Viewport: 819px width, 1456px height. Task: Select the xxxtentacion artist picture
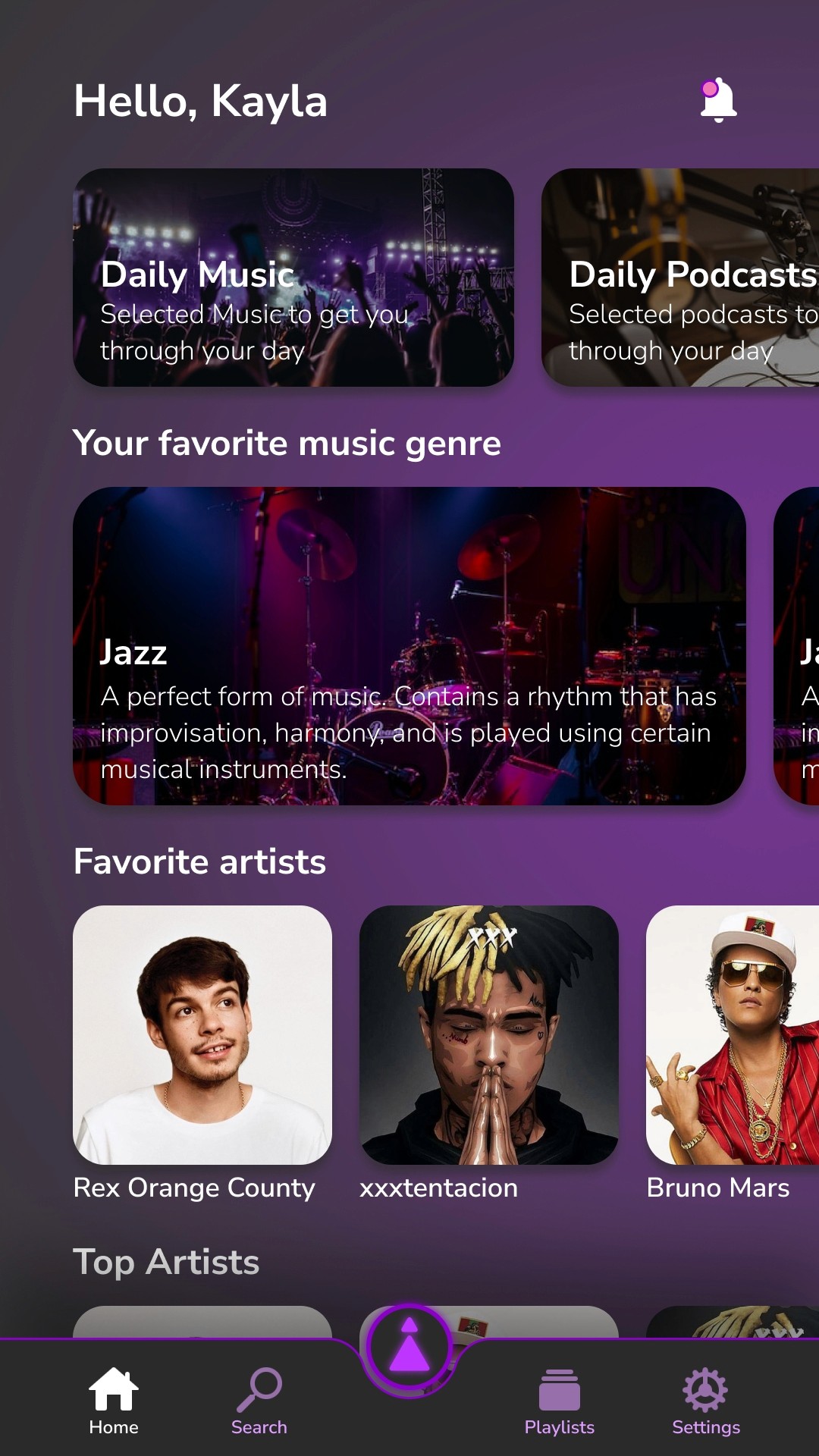[489, 1035]
